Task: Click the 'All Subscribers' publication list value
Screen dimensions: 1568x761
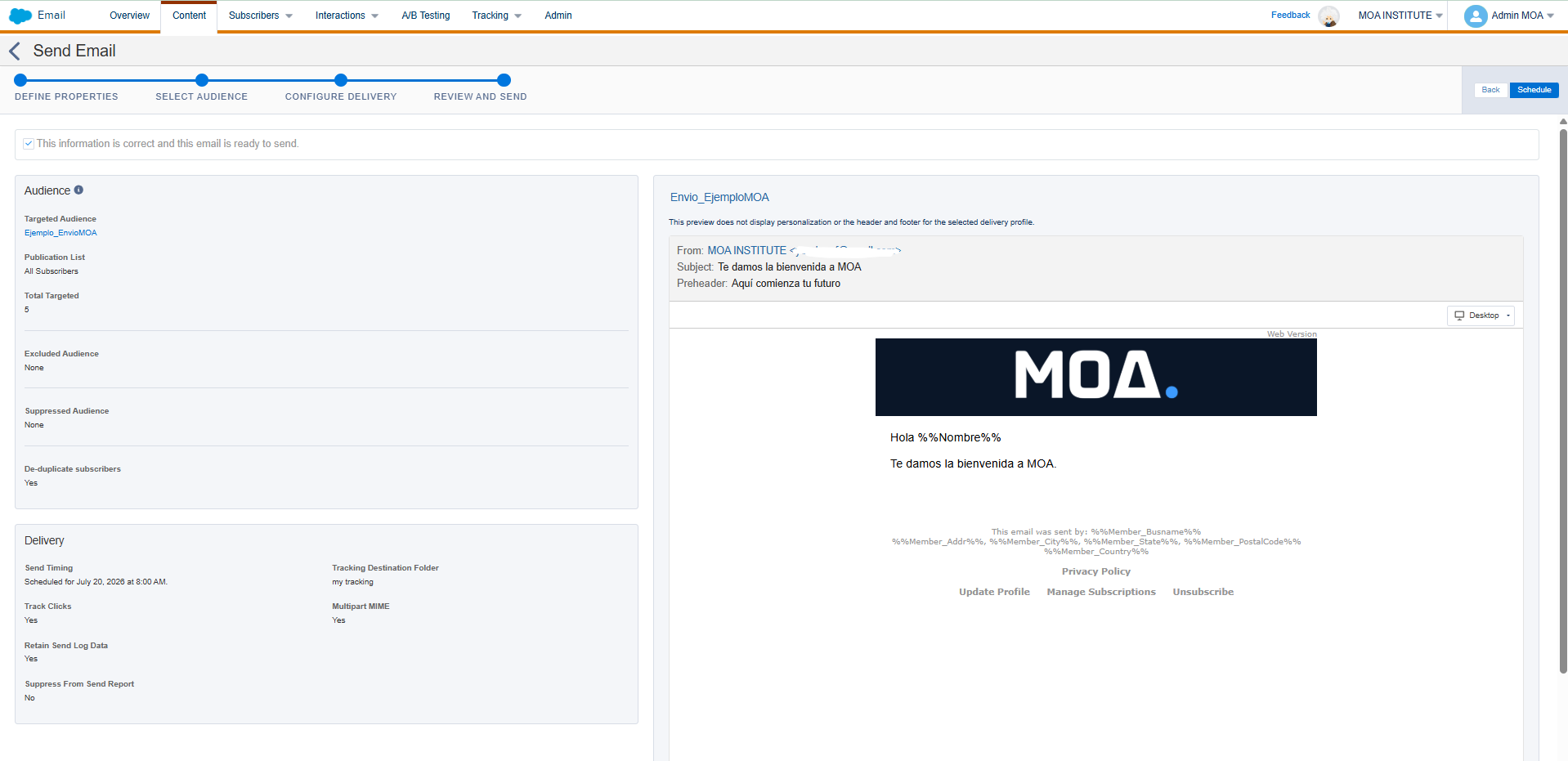Action: click(52, 271)
